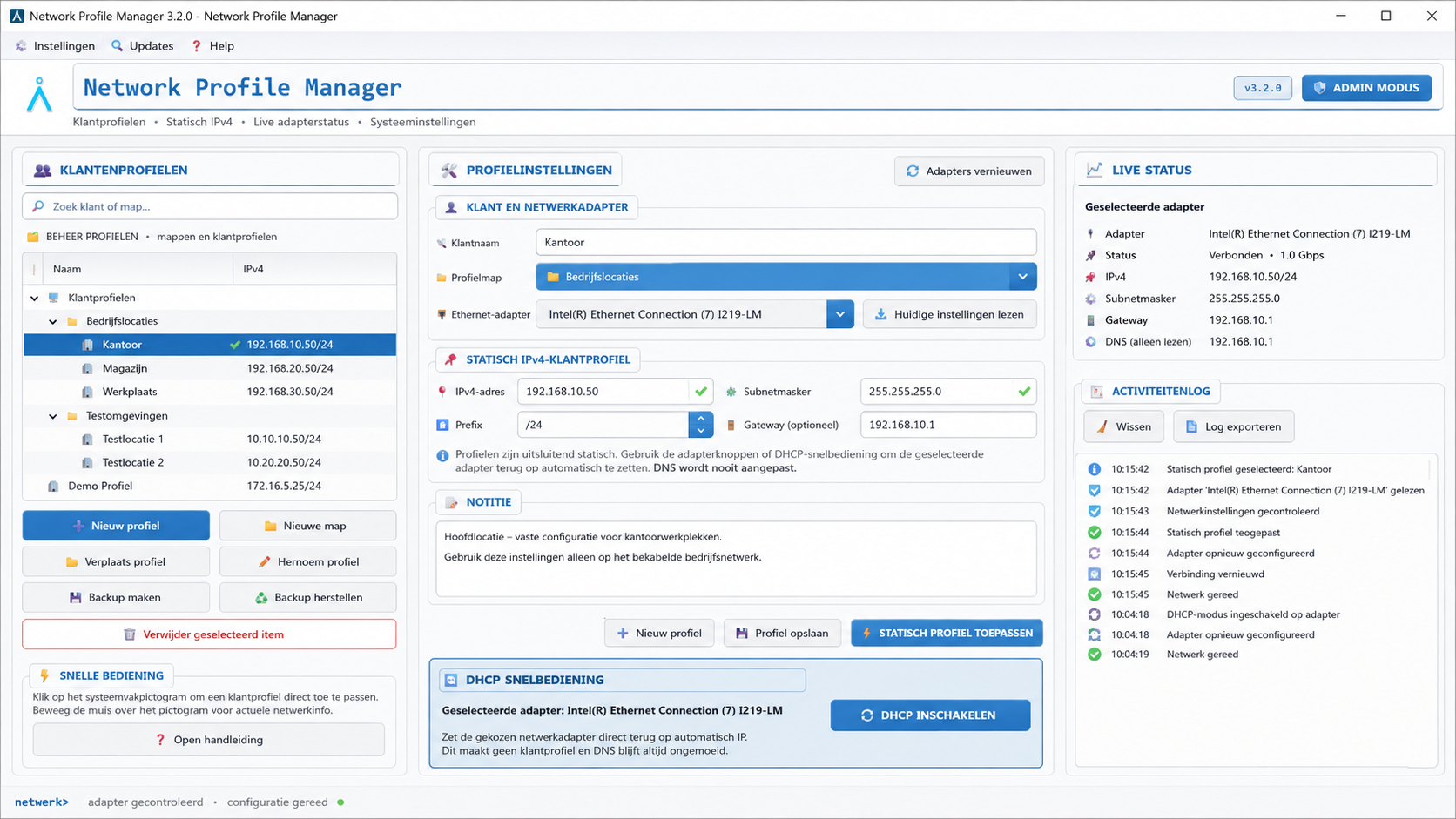The height and width of the screenshot is (819, 1456).
Task: Click Verwijder geselecteerd item button
Action: click(x=209, y=634)
